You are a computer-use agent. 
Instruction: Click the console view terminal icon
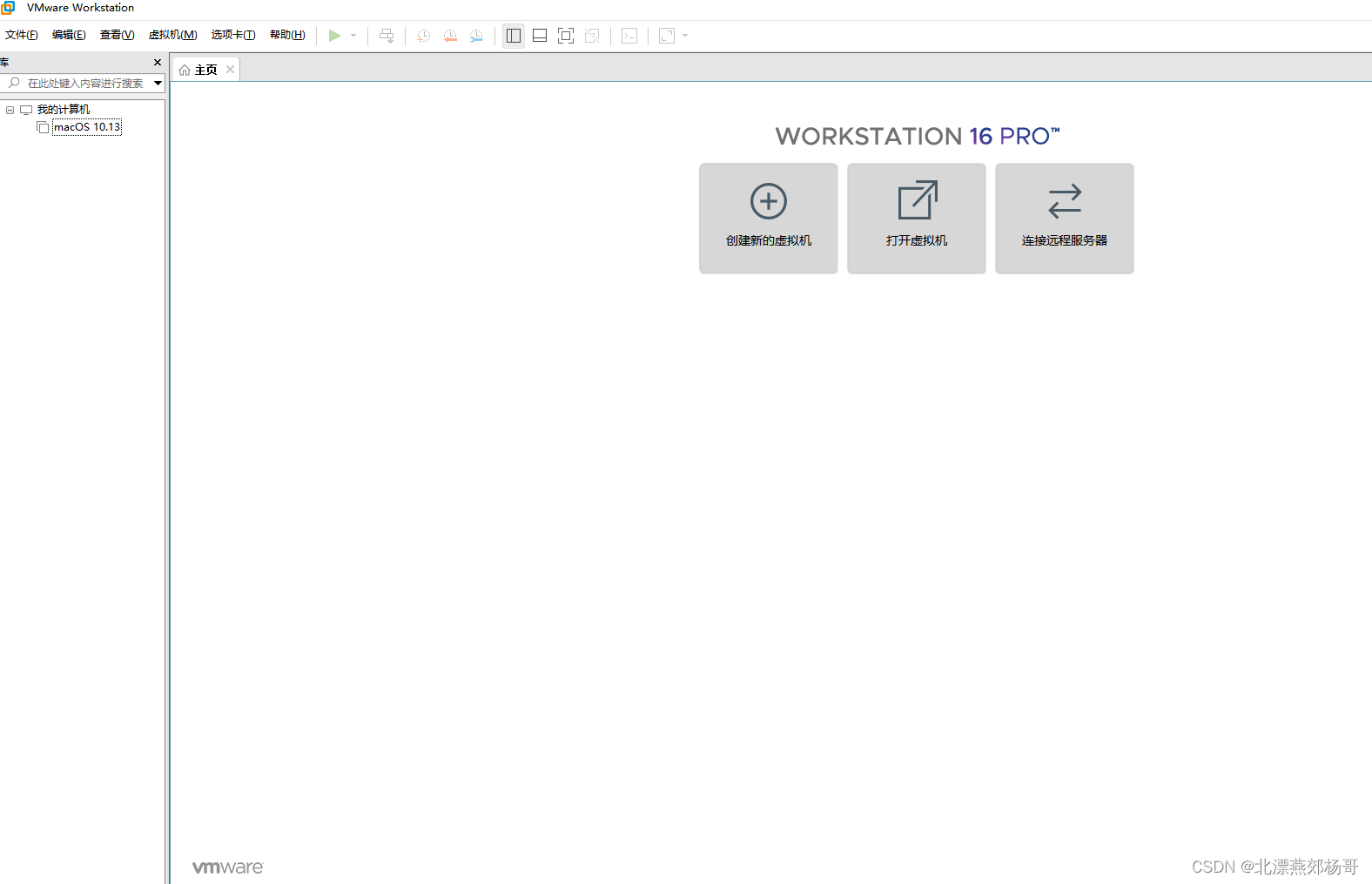(x=629, y=36)
